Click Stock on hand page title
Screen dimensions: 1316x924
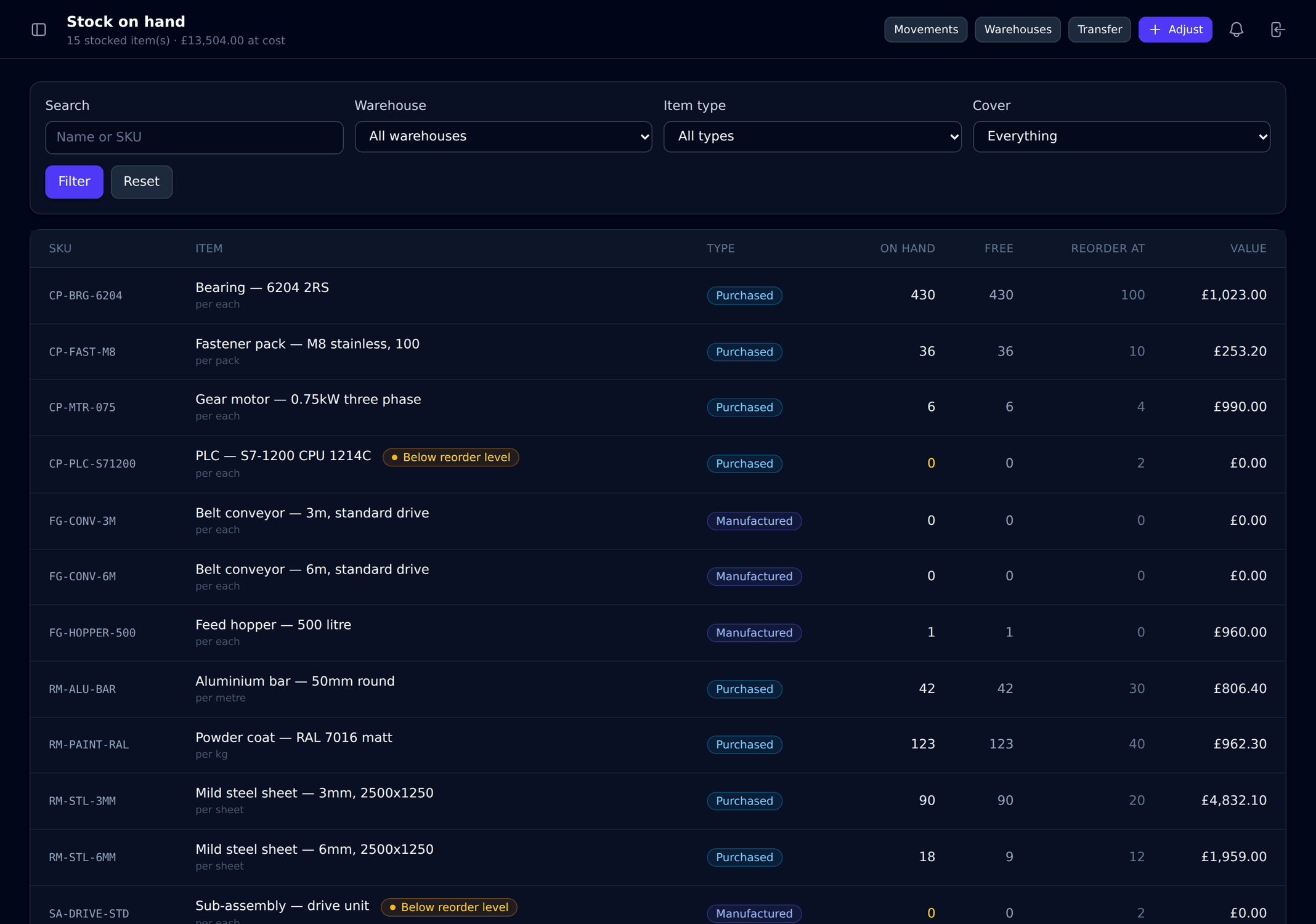tap(126, 22)
